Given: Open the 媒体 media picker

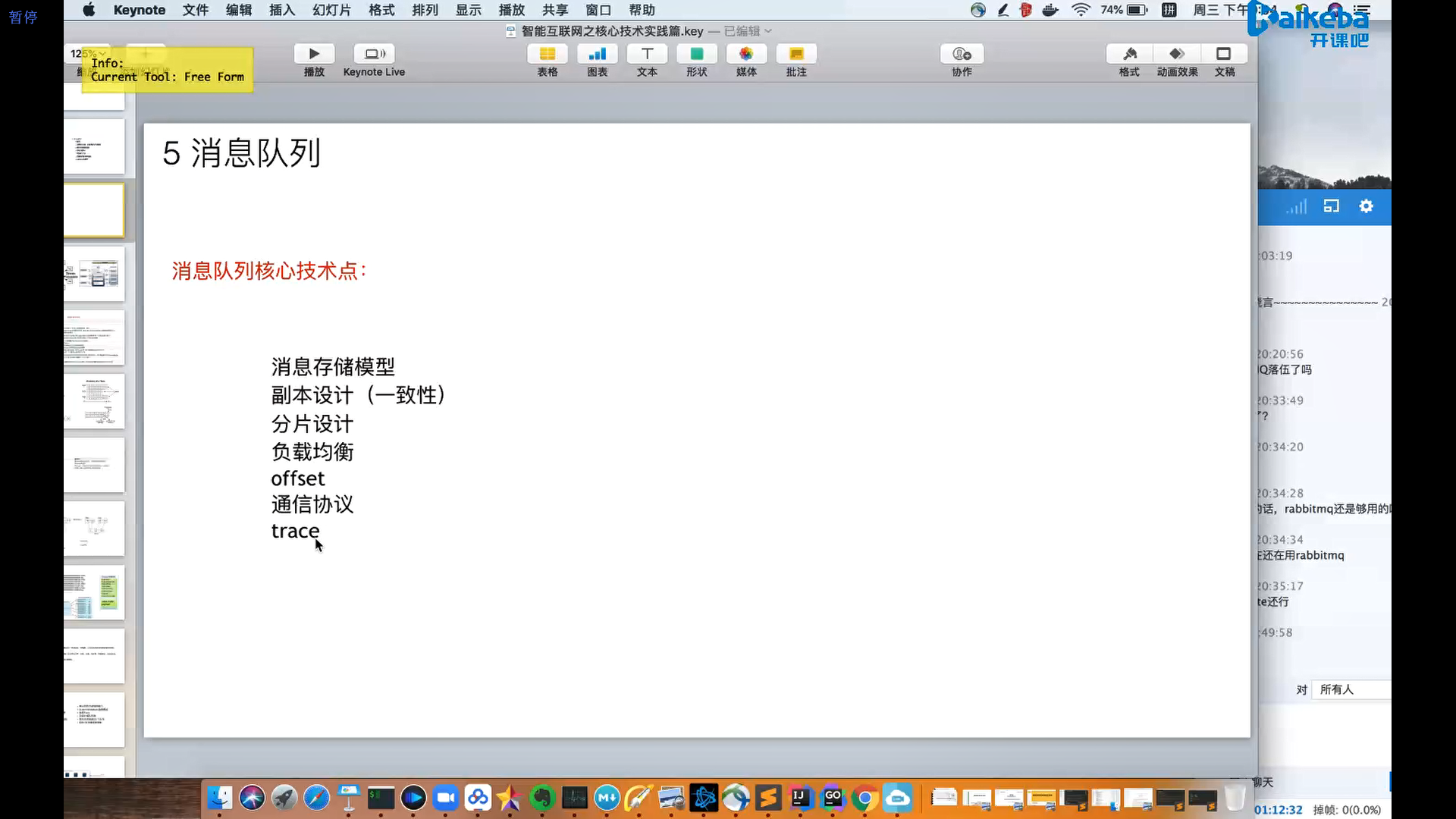Looking at the screenshot, I should pos(746,54).
